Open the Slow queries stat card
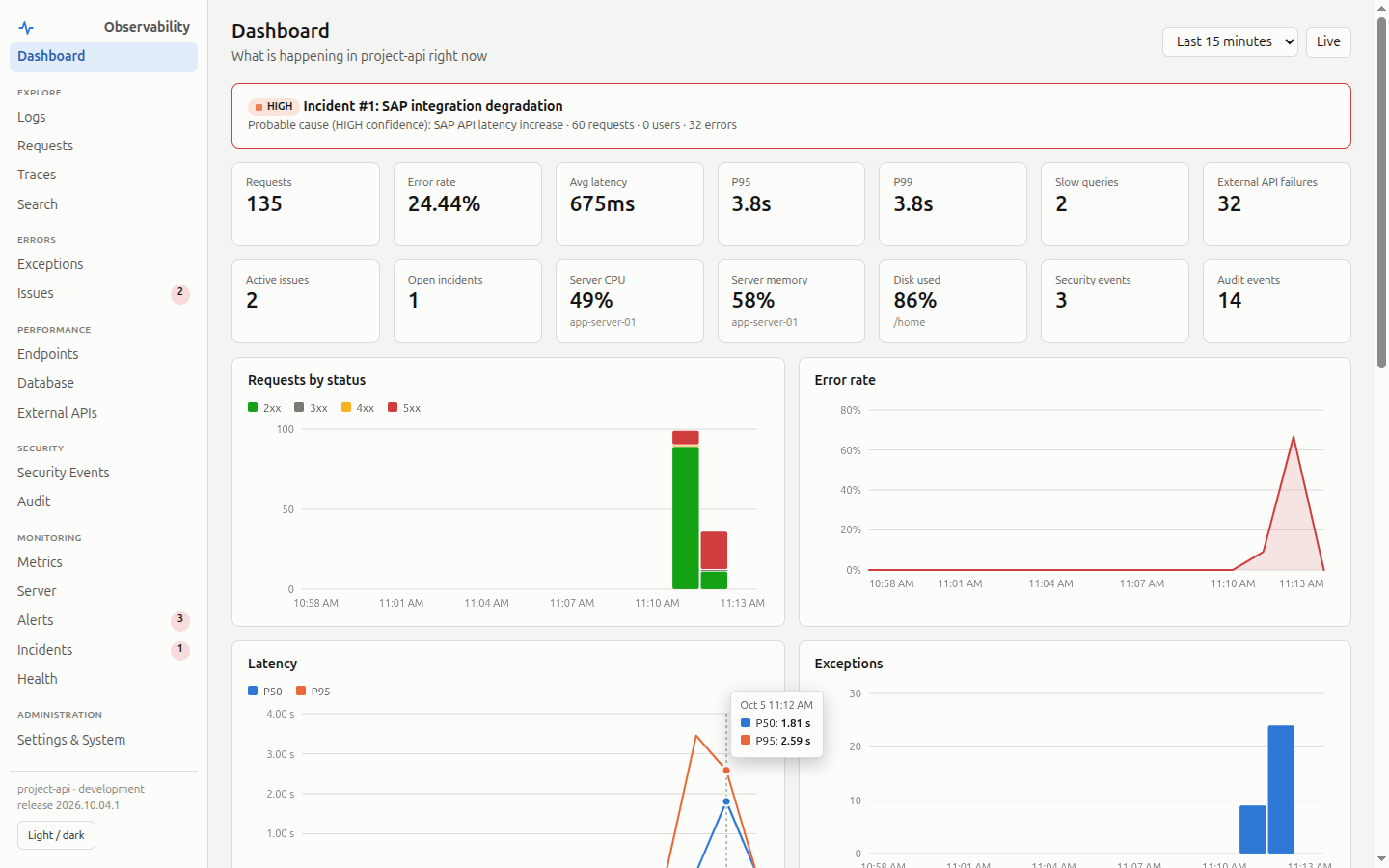 1115,204
